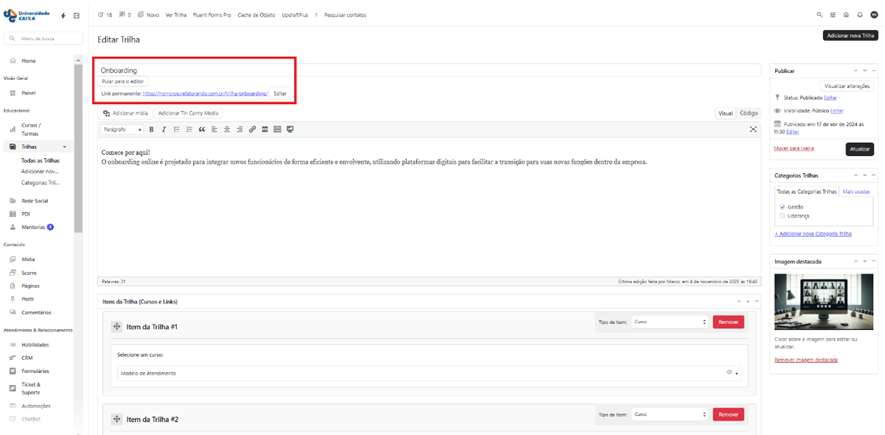Image resolution: width=885 pixels, height=435 pixels.
Task: Check the Liderança category checkbox
Action: coord(782,215)
